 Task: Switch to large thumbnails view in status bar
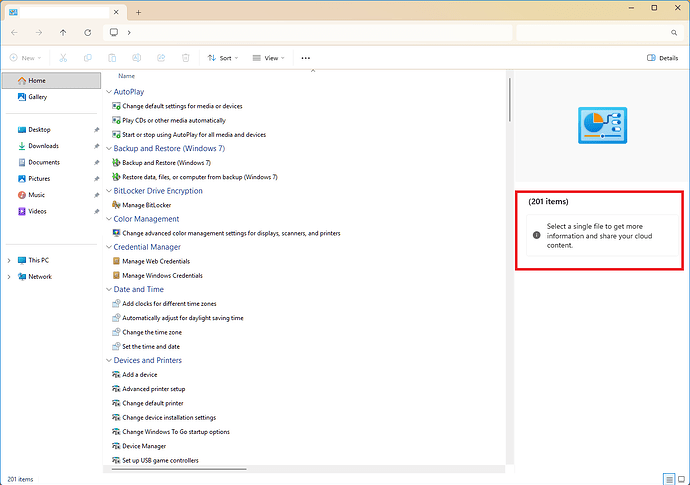coord(681,479)
